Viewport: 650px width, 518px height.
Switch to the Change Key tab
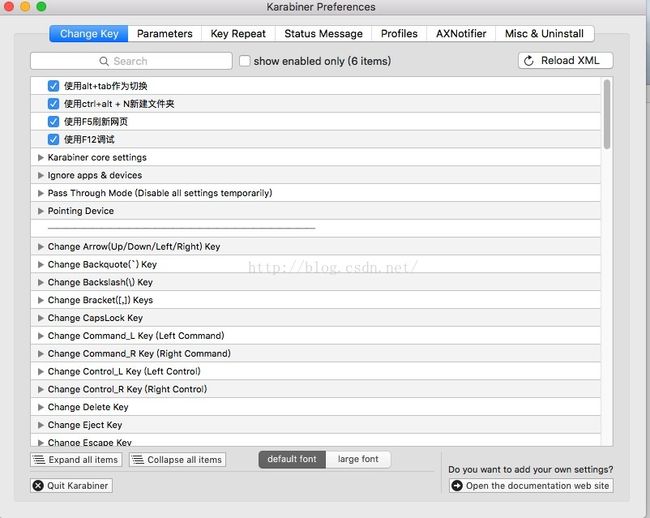89,34
